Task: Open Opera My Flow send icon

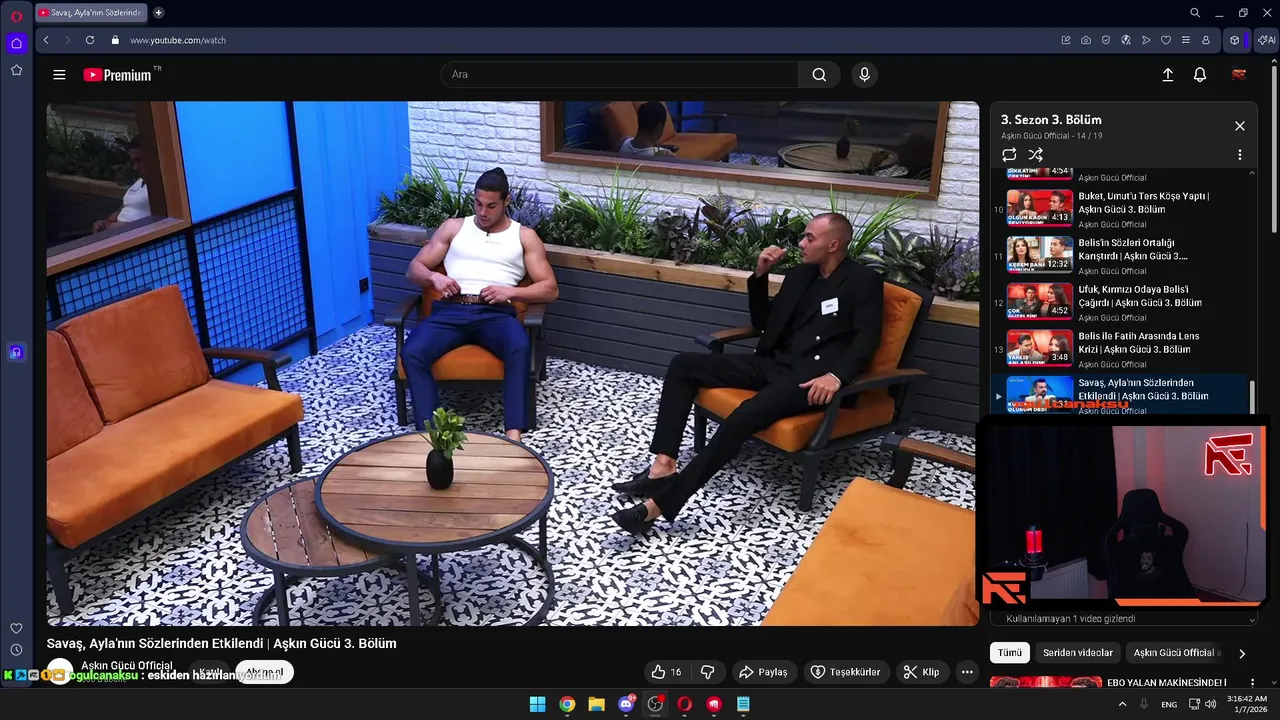Action: 1146,40
